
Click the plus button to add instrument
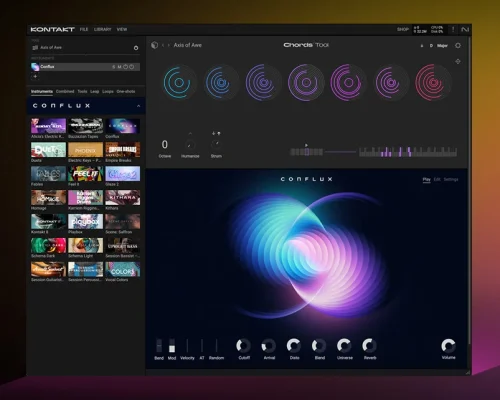click(35, 77)
